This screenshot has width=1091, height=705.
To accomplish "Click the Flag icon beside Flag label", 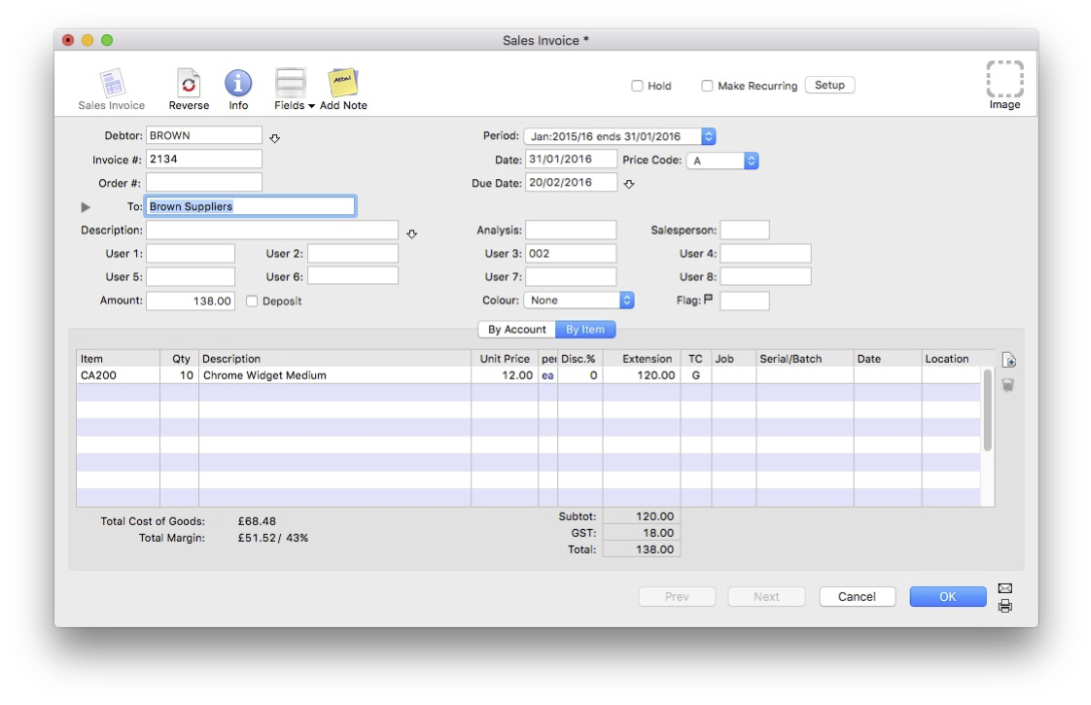I will tap(708, 299).
